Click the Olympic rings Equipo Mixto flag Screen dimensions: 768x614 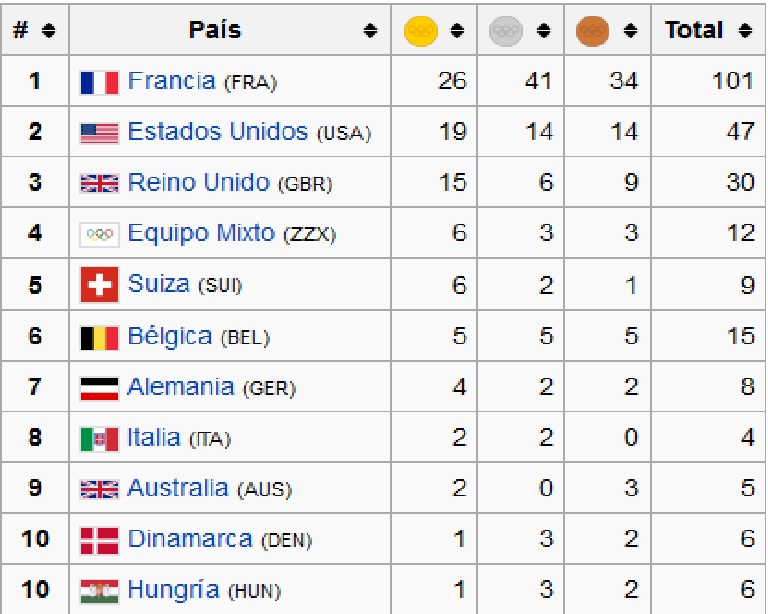tap(99, 235)
